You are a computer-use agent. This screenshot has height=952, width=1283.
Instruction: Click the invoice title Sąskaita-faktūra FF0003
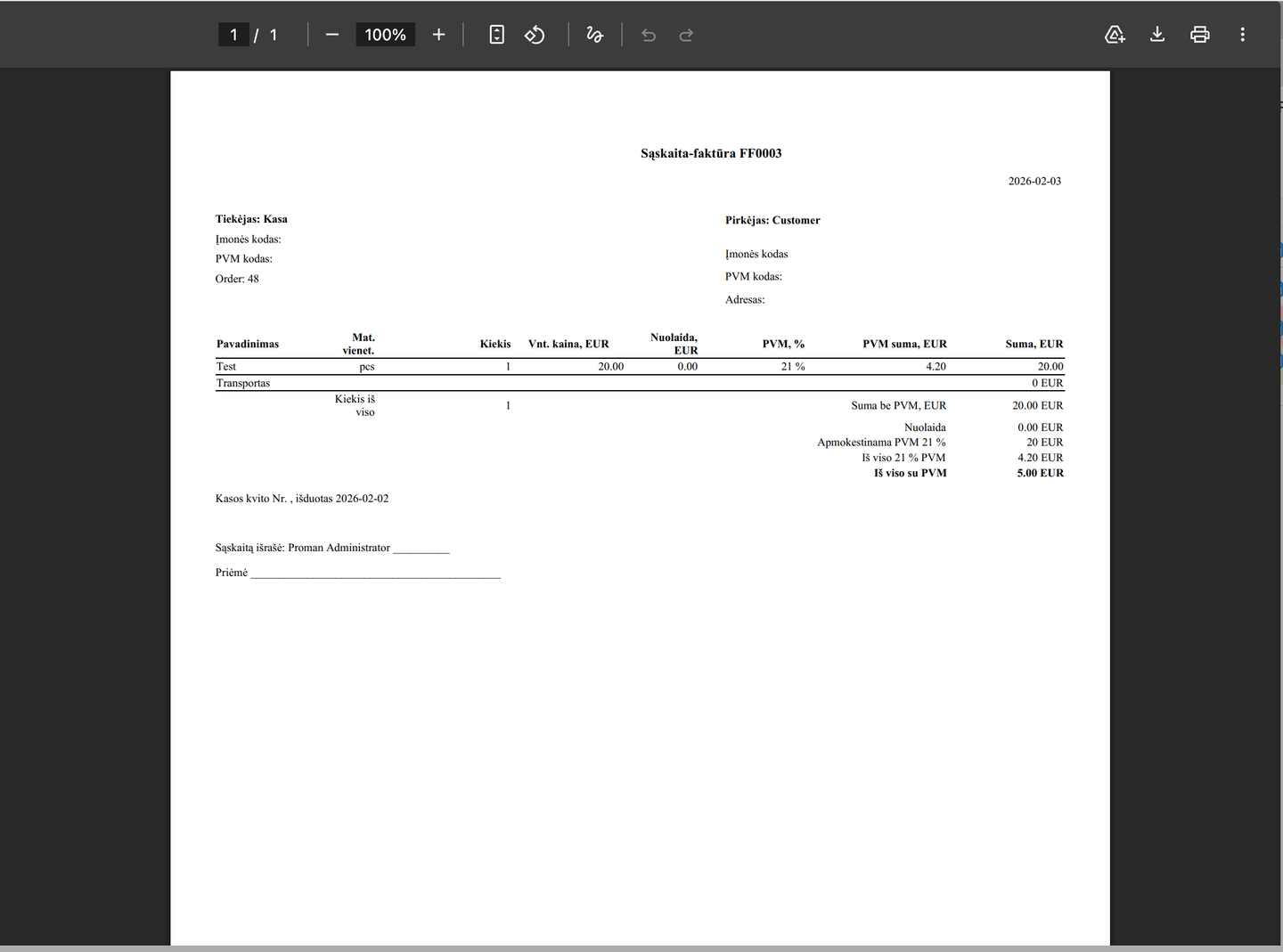point(711,153)
